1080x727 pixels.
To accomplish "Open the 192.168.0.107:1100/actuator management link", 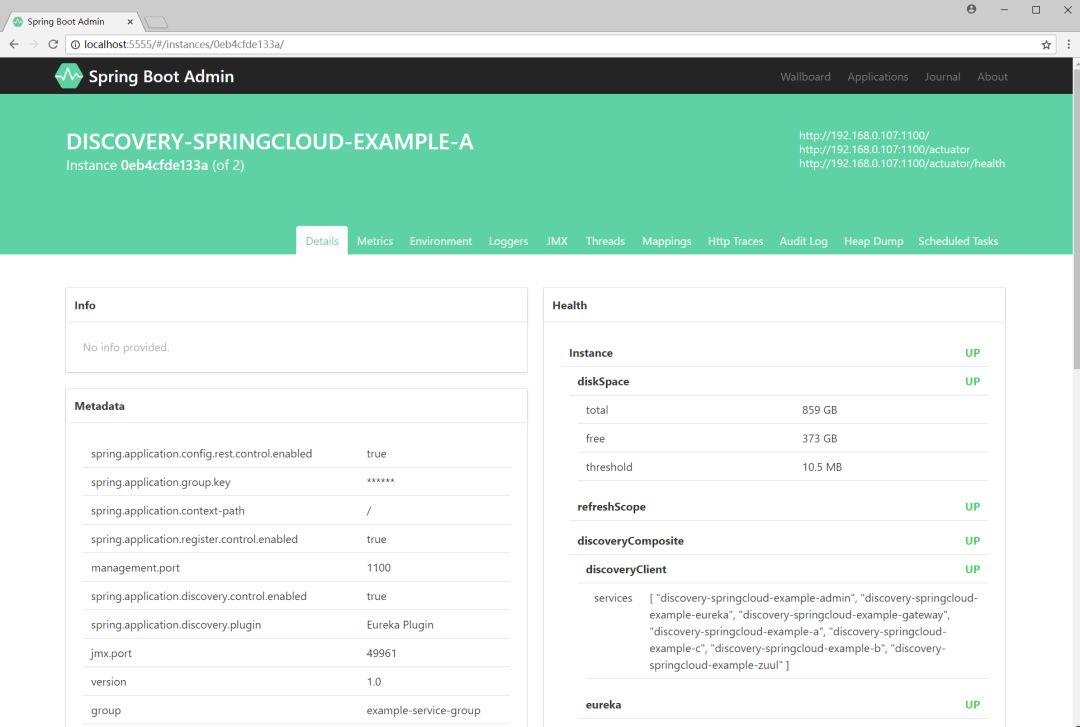I will click(884, 149).
